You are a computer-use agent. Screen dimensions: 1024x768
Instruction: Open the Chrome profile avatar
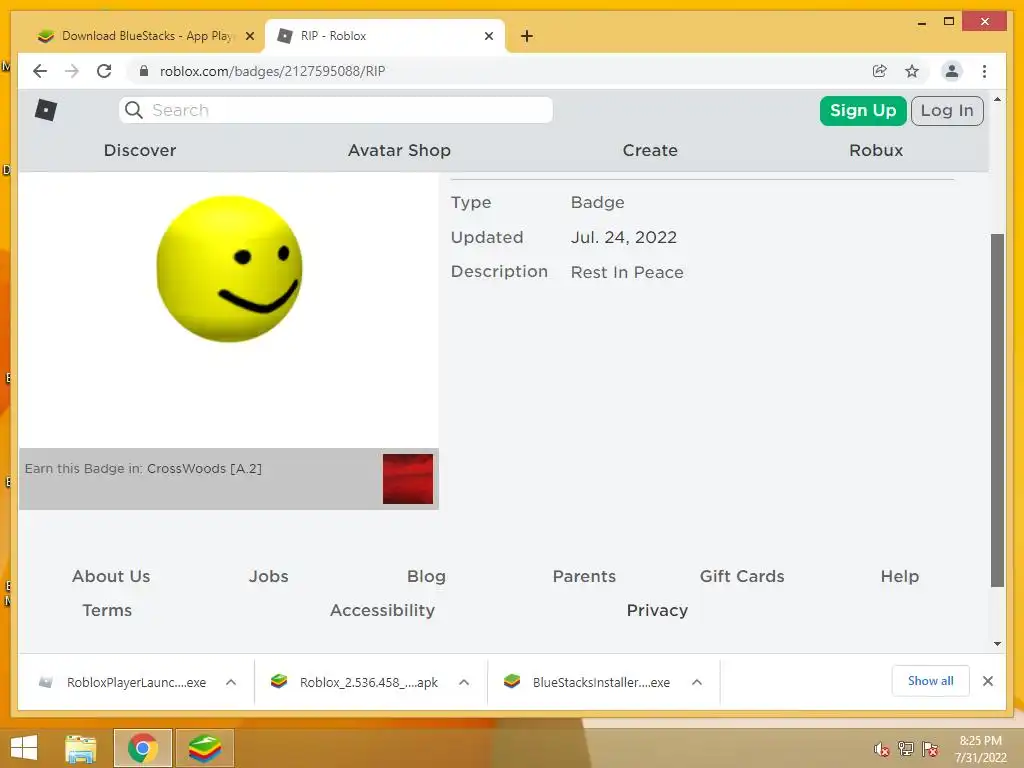point(952,71)
